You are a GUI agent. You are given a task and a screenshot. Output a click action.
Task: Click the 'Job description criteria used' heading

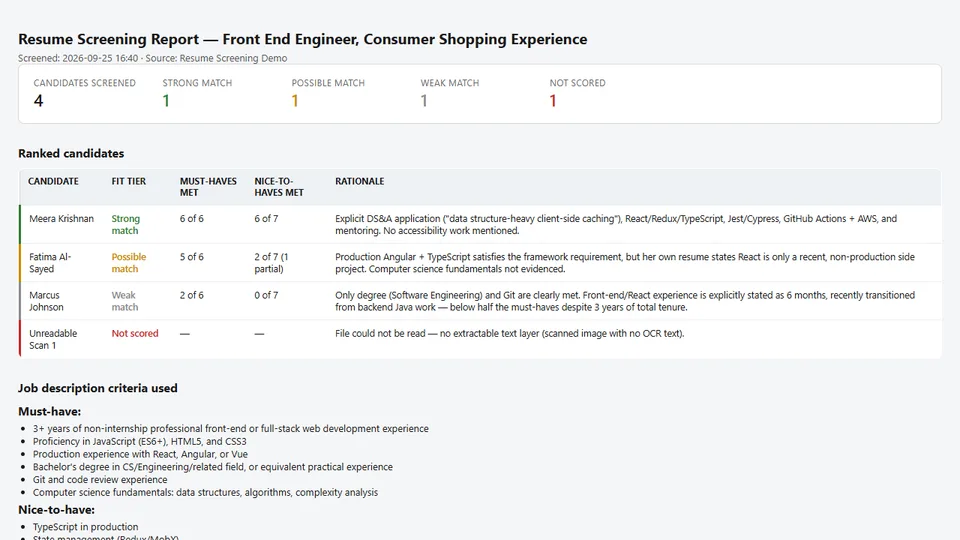coord(97,388)
